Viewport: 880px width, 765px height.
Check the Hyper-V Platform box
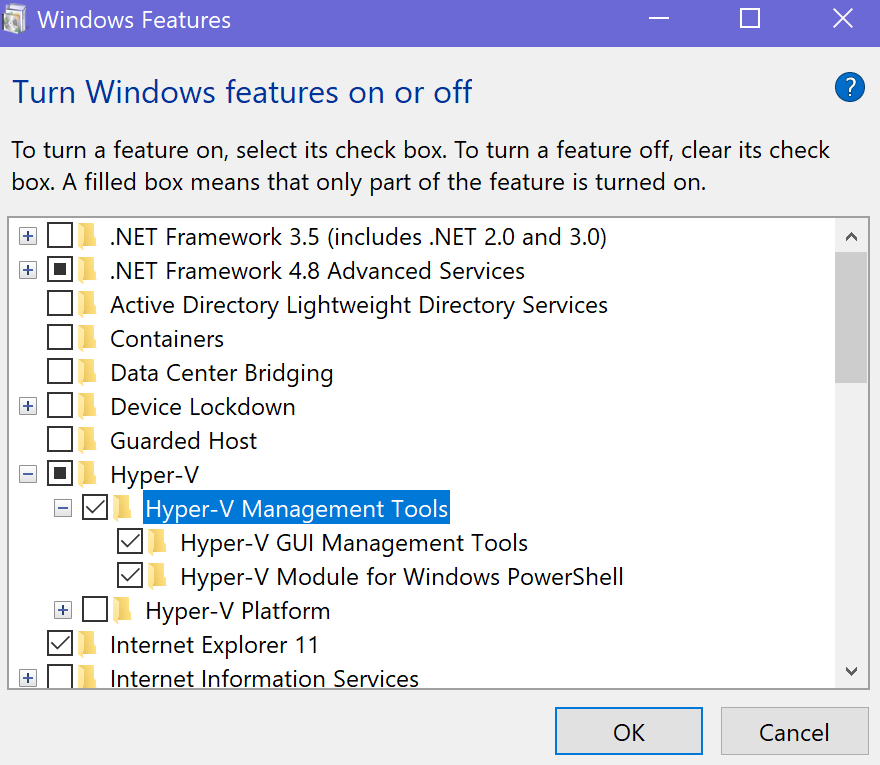tap(95, 610)
